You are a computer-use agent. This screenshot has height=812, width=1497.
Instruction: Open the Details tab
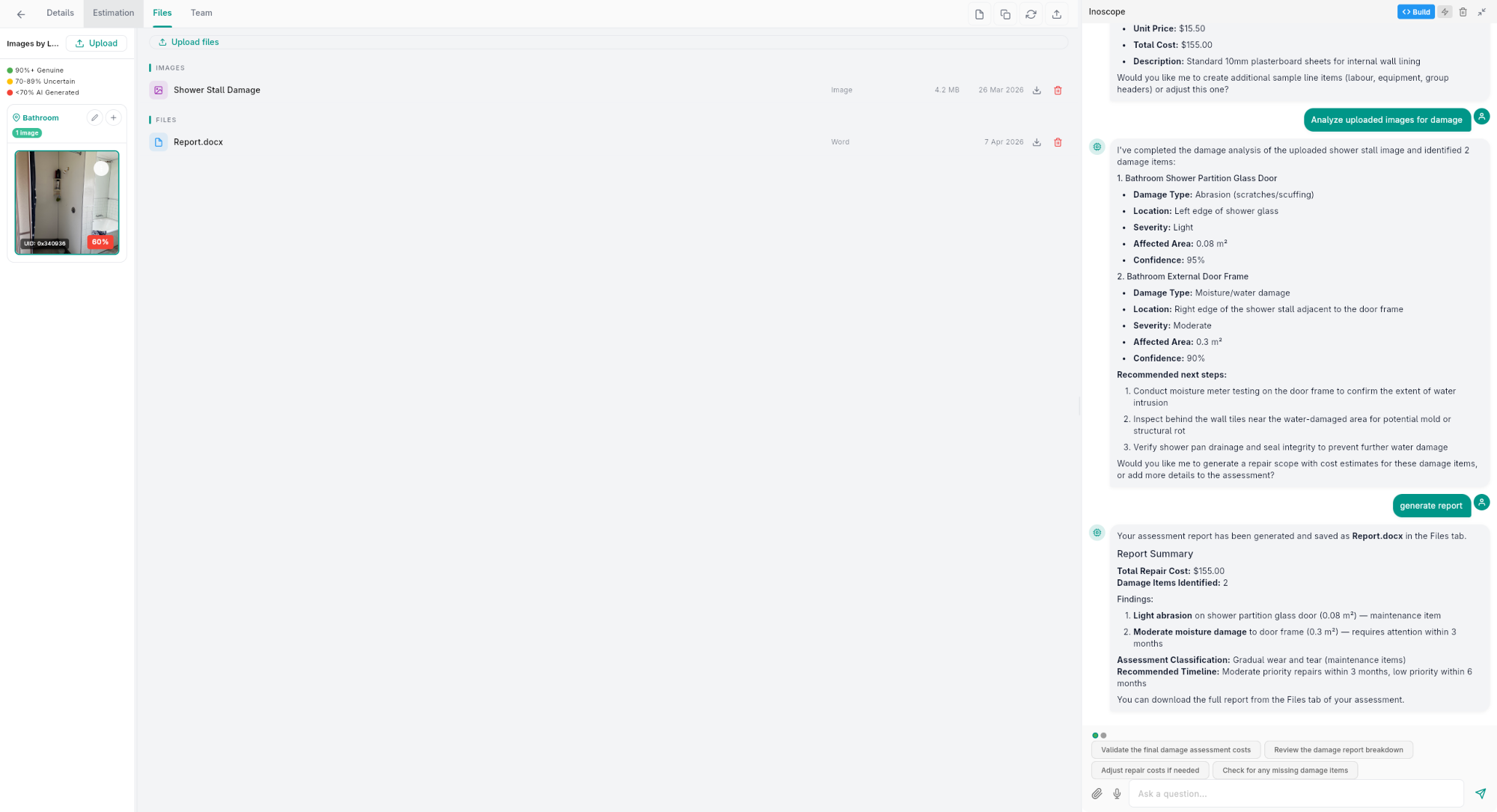(60, 13)
